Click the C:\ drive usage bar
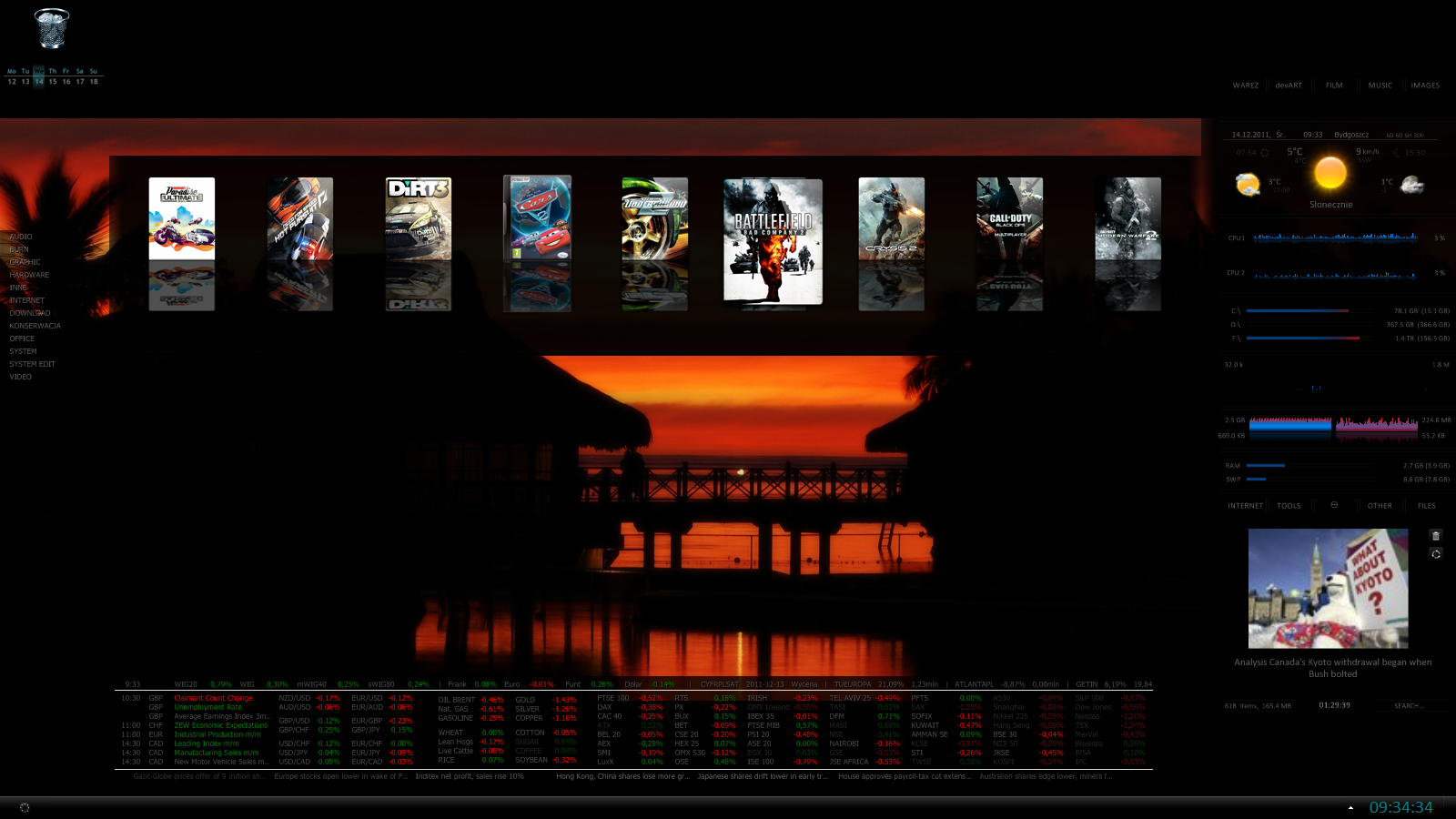The width and height of the screenshot is (1456, 819). [x=1310, y=310]
